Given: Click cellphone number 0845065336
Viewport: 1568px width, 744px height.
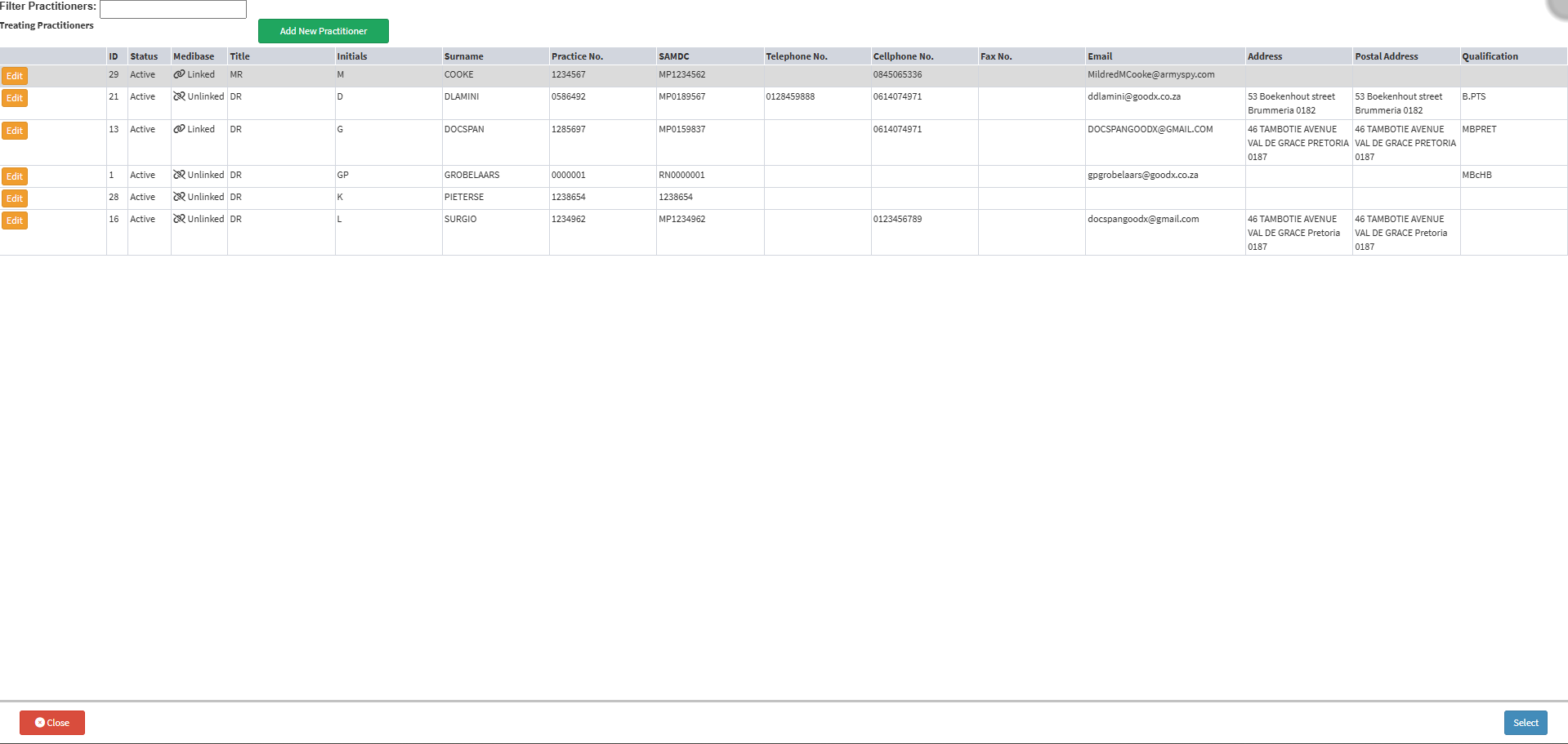Looking at the screenshot, I should 897,74.
